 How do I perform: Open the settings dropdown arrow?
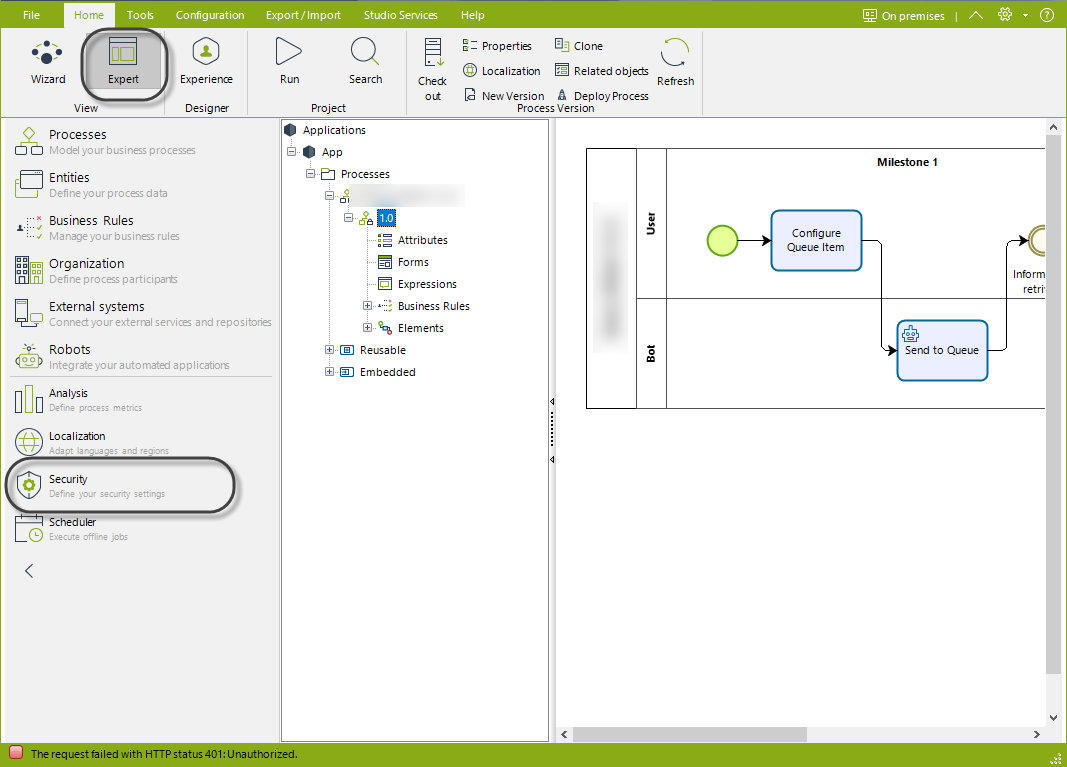[x=1025, y=16]
